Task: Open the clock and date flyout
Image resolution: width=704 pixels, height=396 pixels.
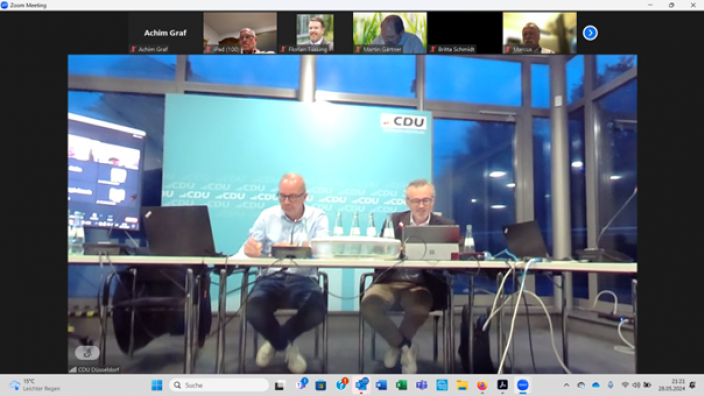Action: pos(671,385)
